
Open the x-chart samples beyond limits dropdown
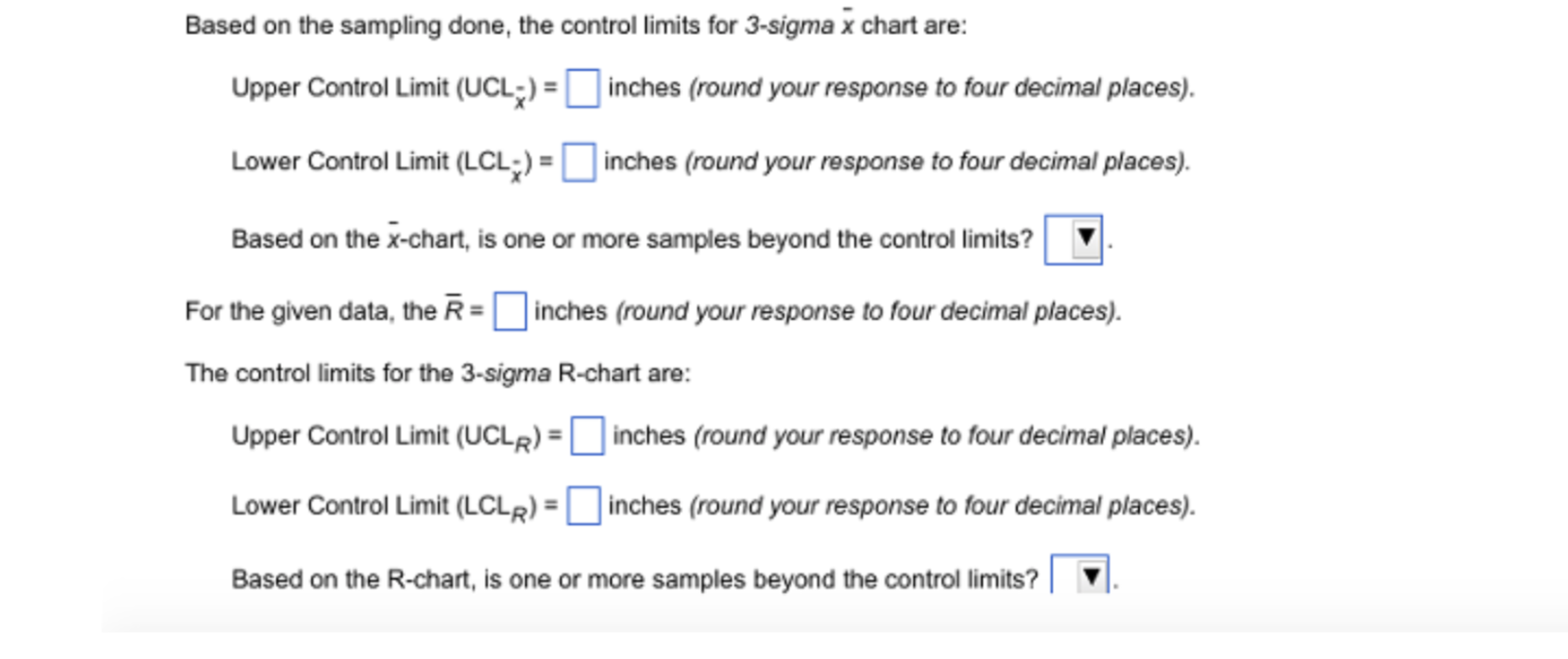(x=1074, y=238)
